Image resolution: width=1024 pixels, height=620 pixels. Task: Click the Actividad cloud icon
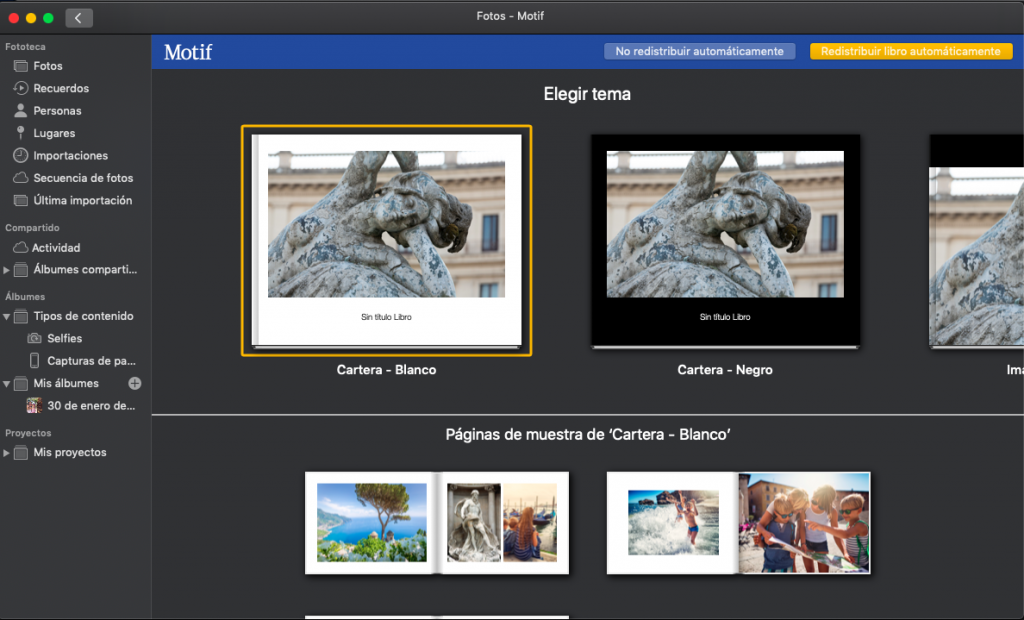click(x=21, y=248)
